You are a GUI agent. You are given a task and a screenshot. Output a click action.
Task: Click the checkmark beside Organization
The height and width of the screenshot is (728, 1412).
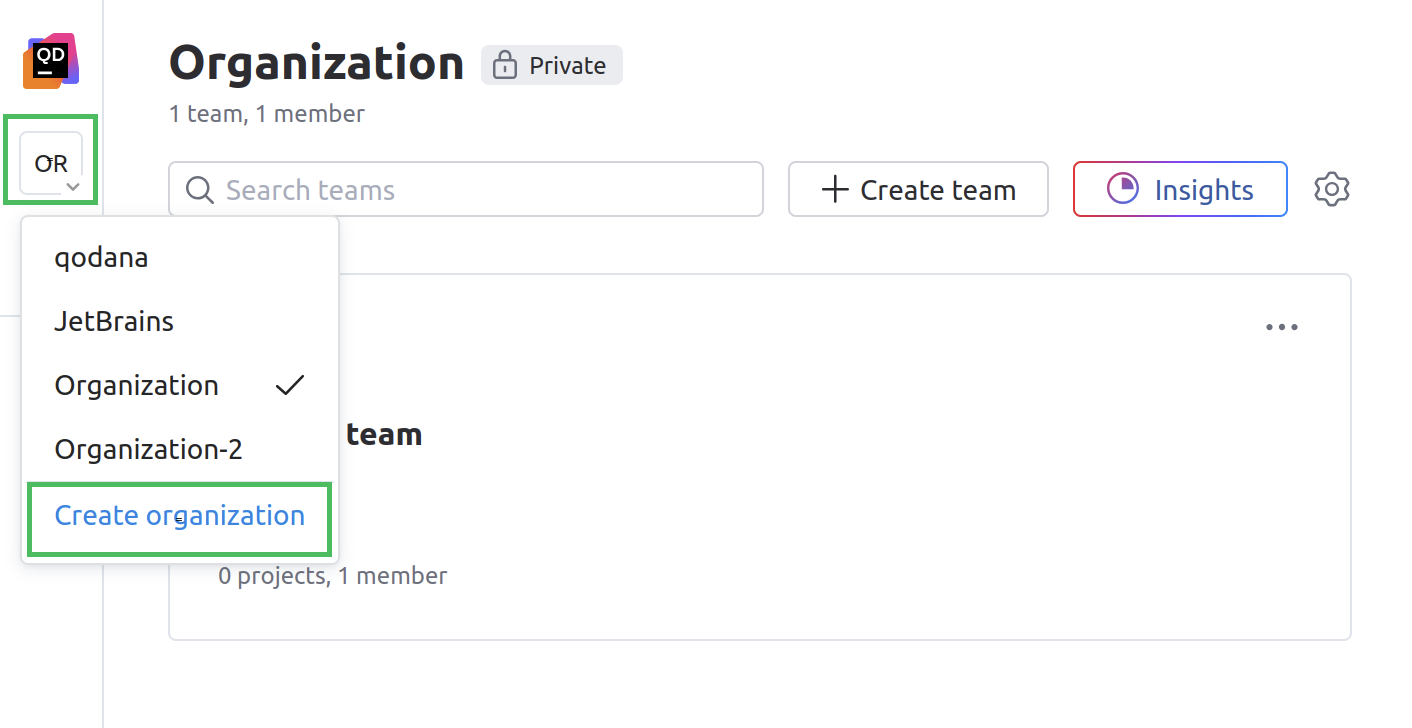[289, 384]
